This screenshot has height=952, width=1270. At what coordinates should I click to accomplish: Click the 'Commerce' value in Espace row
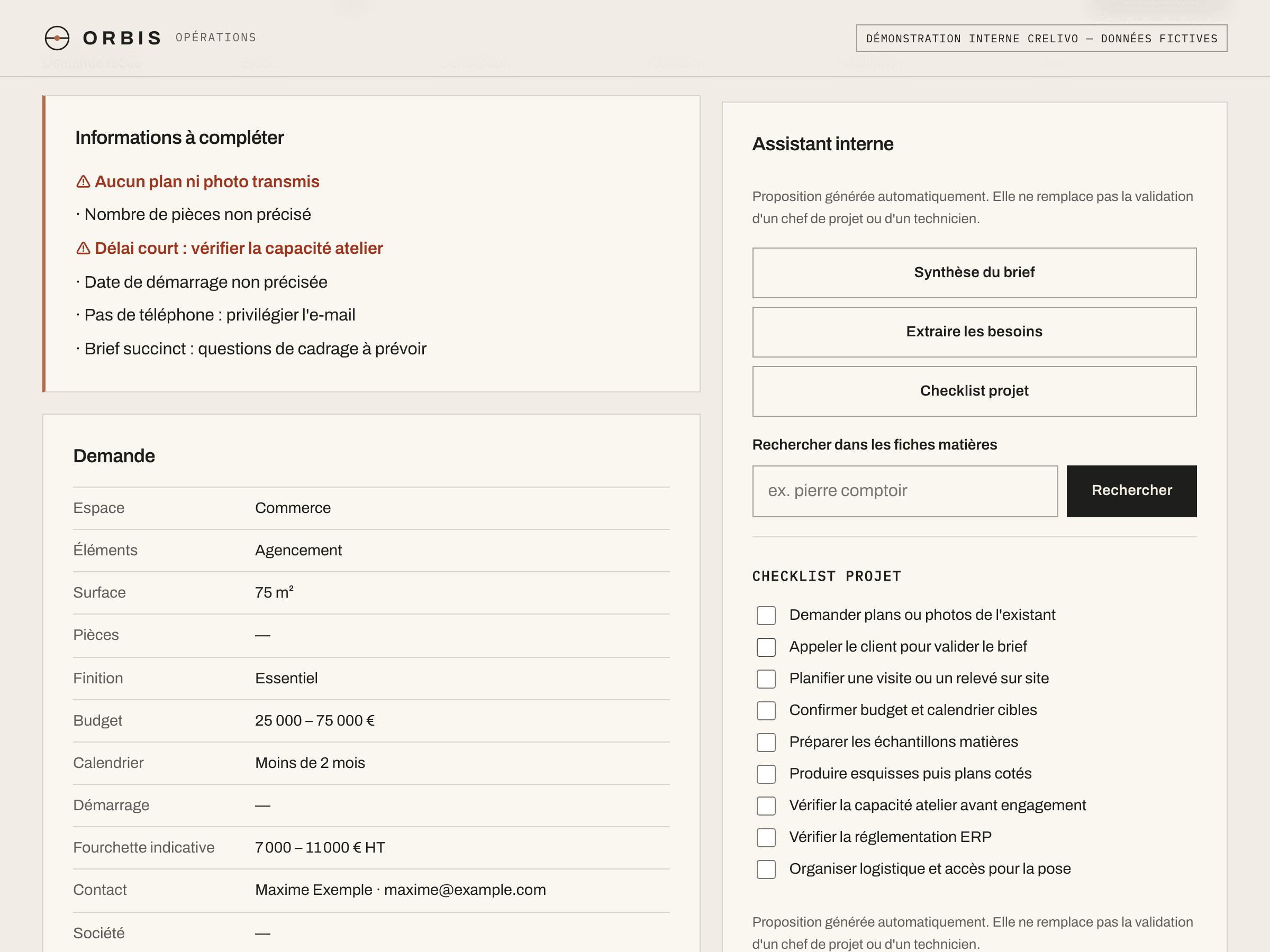tap(293, 508)
